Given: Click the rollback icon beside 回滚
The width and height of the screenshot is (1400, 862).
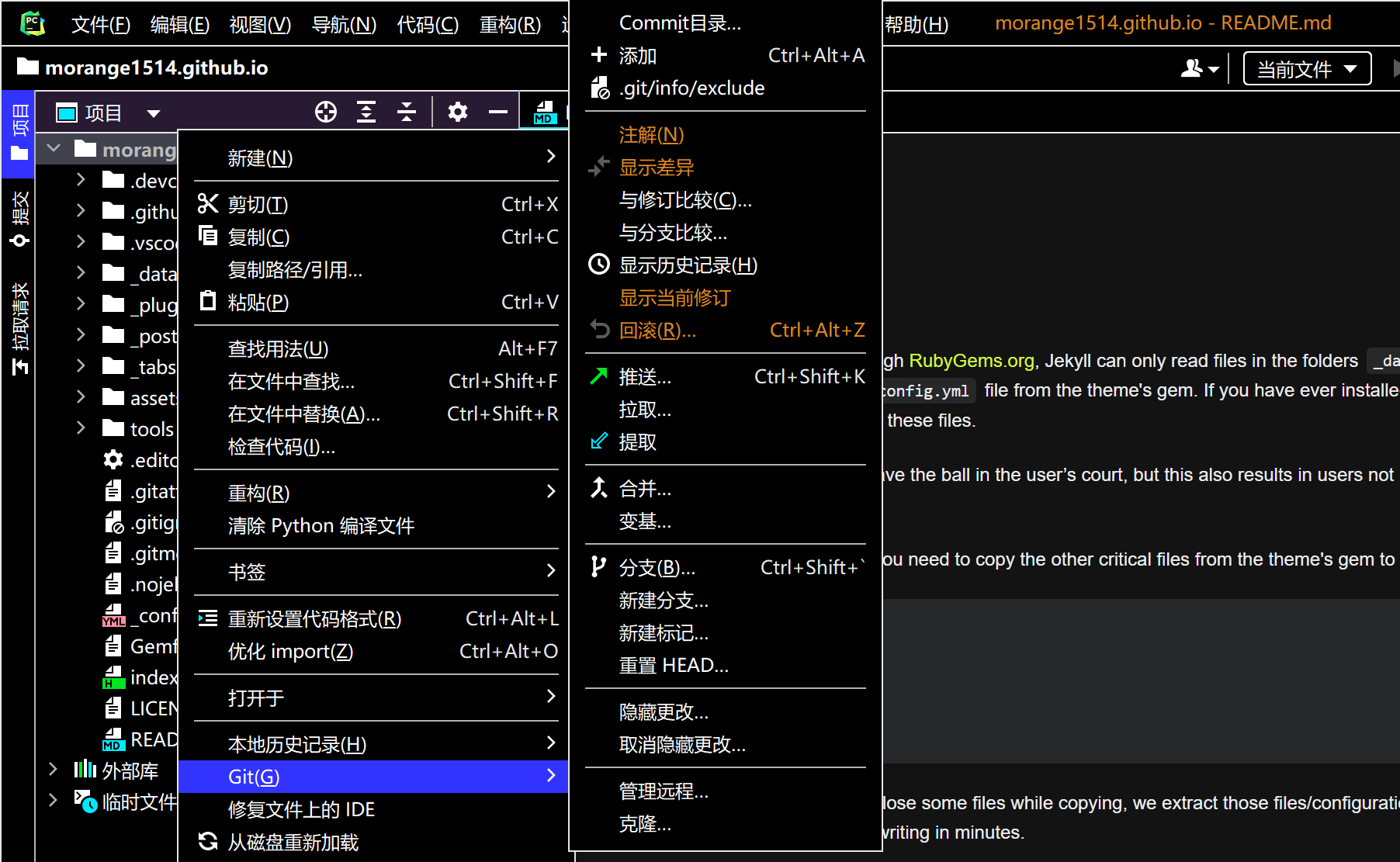Looking at the screenshot, I should pyautogui.click(x=599, y=330).
